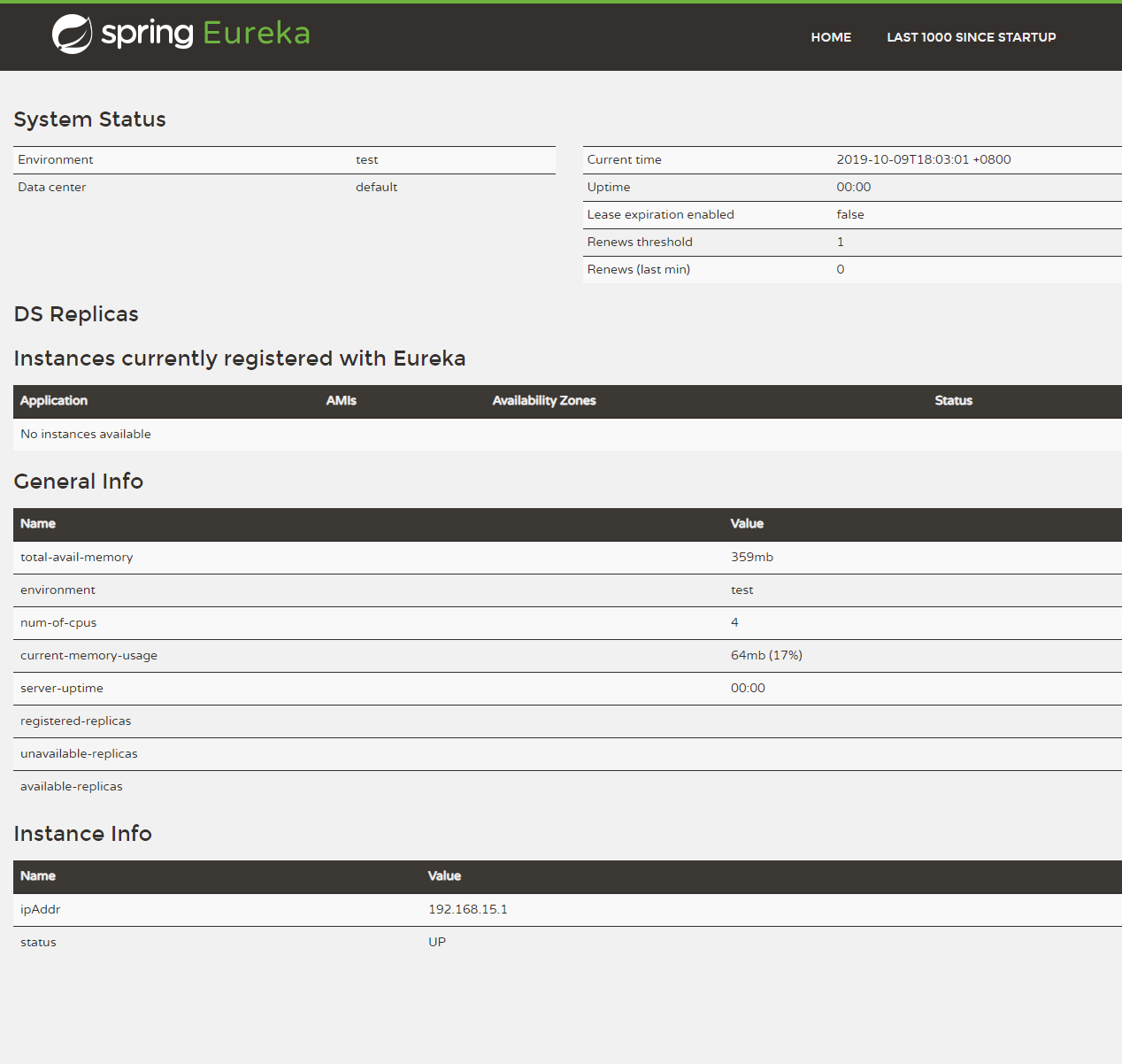Click the total-avail-memory row name
The width and height of the screenshot is (1122, 1064).
point(77,558)
